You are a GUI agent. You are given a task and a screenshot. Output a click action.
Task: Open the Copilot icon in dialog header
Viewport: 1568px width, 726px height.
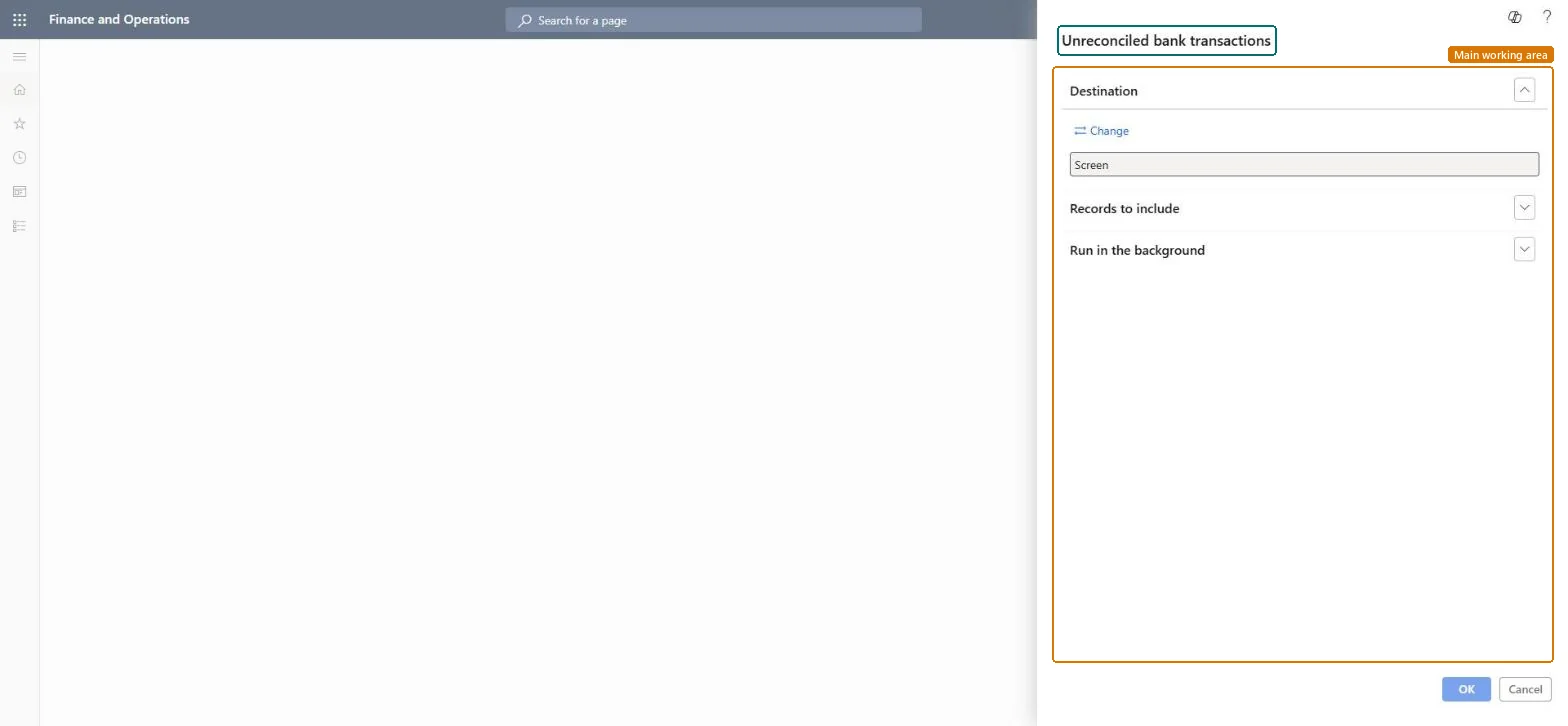(1515, 17)
